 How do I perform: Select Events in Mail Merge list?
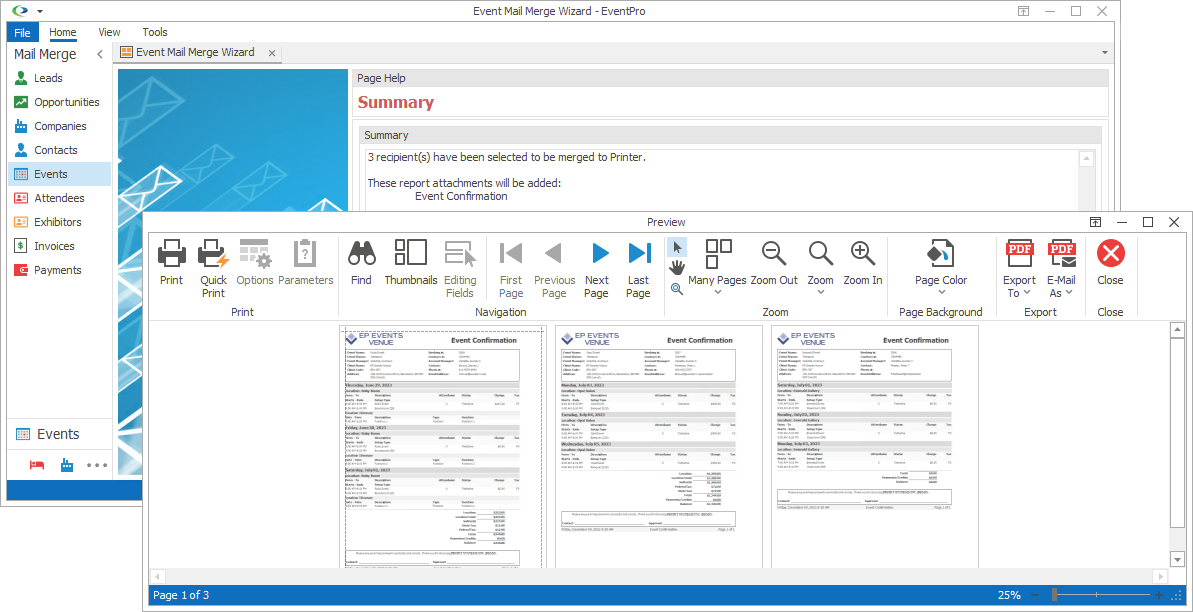point(59,174)
